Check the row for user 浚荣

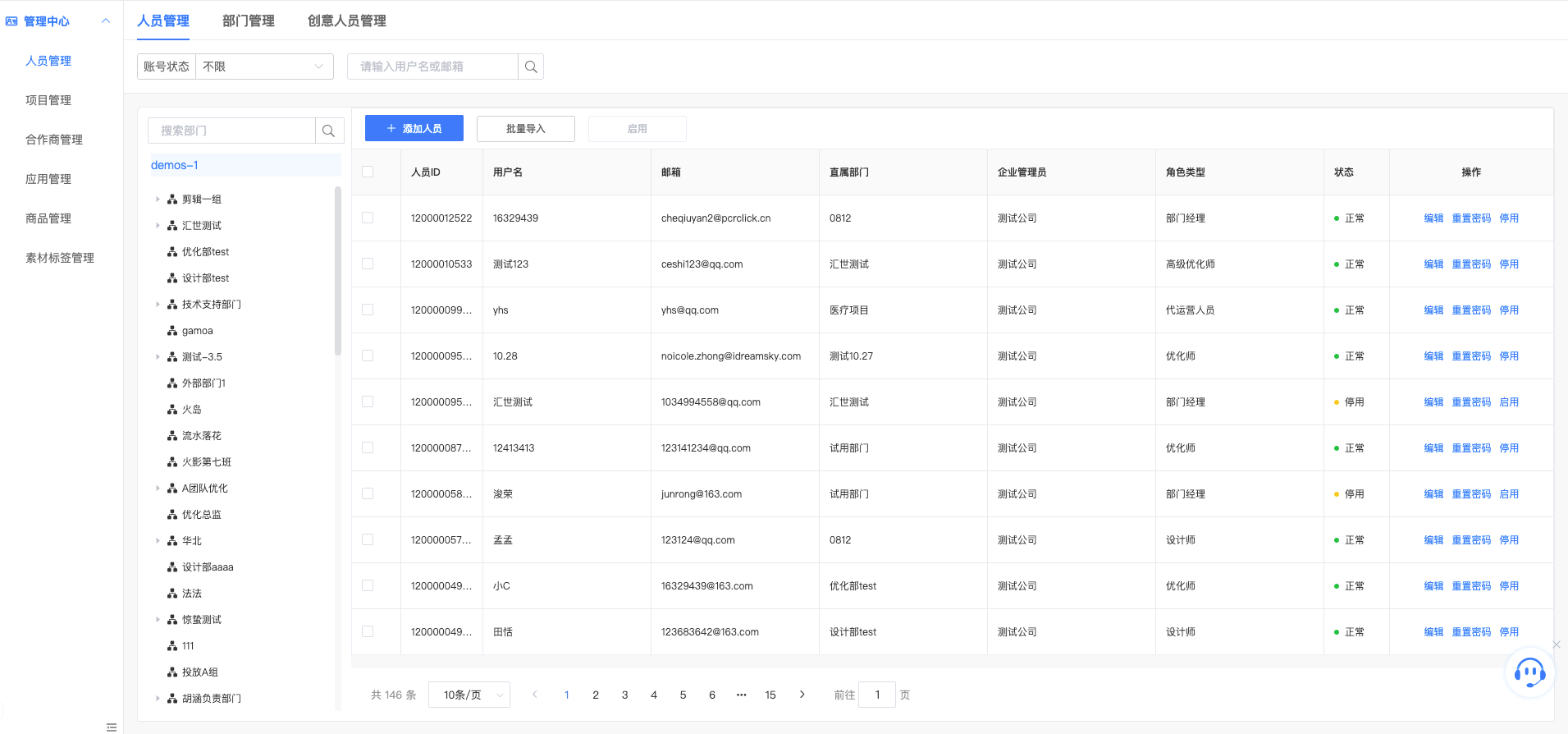coord(368,493)
